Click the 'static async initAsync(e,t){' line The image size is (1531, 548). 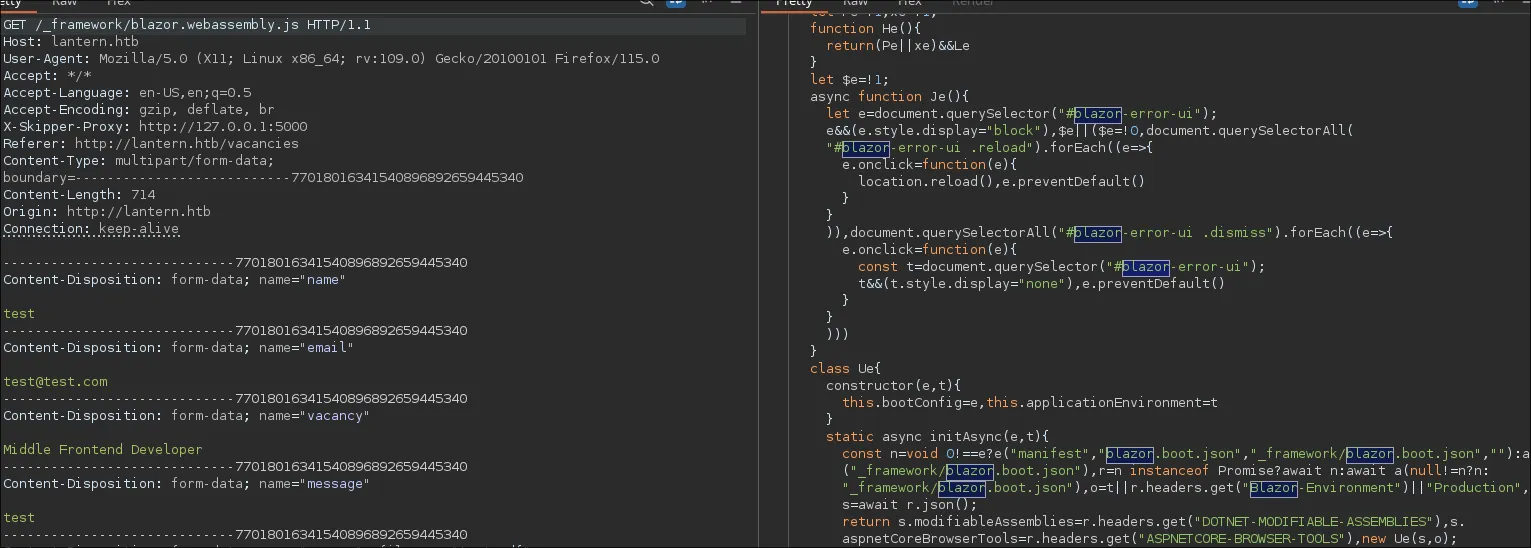tap(937, 437)
